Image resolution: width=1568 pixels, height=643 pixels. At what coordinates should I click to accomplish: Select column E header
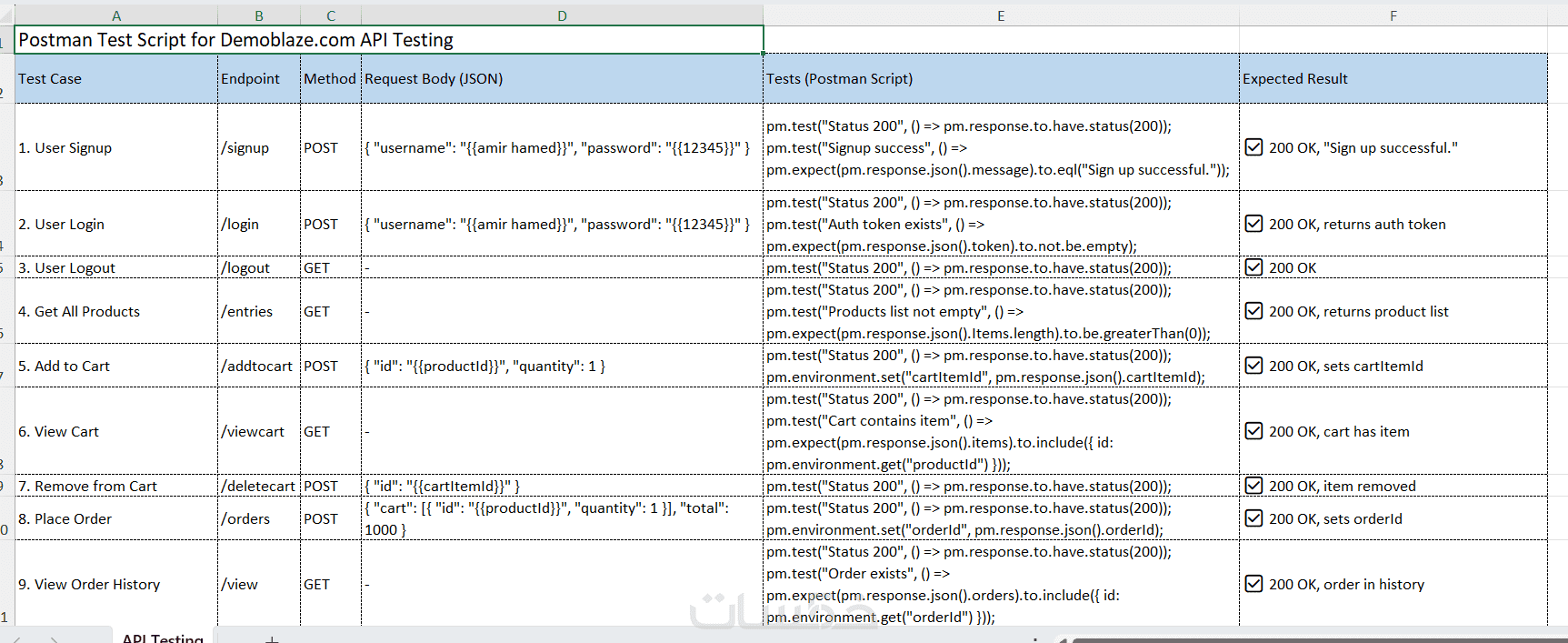click(1000, 15)
